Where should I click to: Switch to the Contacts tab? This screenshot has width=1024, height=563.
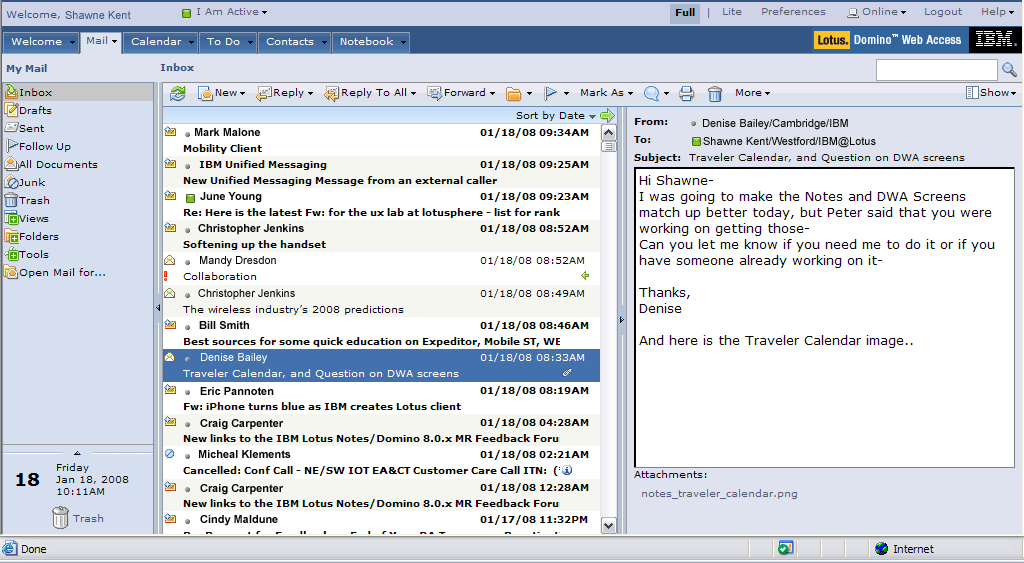click(295, 42)
